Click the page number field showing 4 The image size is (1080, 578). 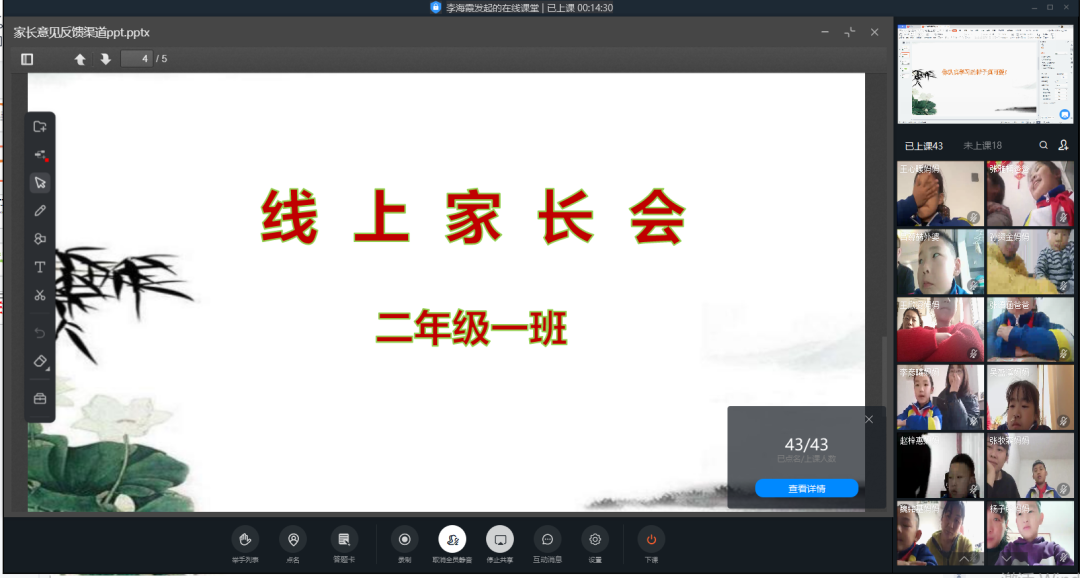click(x=138, y=59)
